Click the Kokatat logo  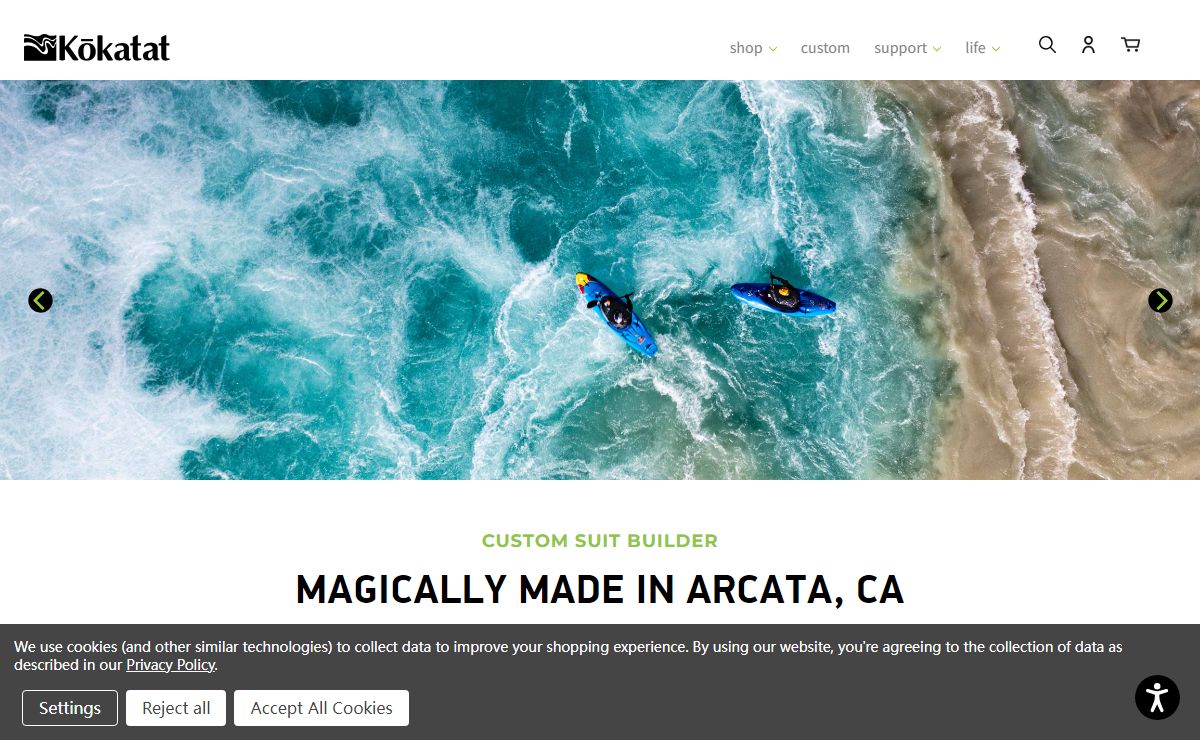click(97, 47)
